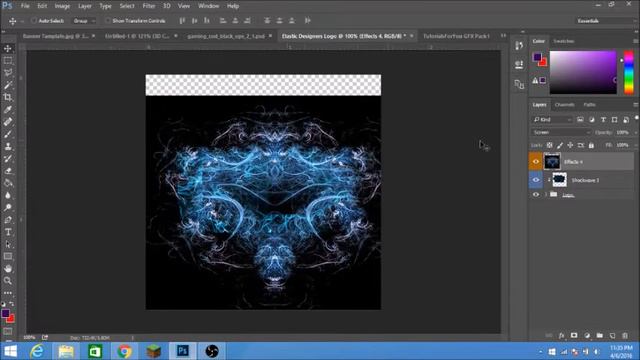Open the Essentials workspace dropdown

[606, 20]
